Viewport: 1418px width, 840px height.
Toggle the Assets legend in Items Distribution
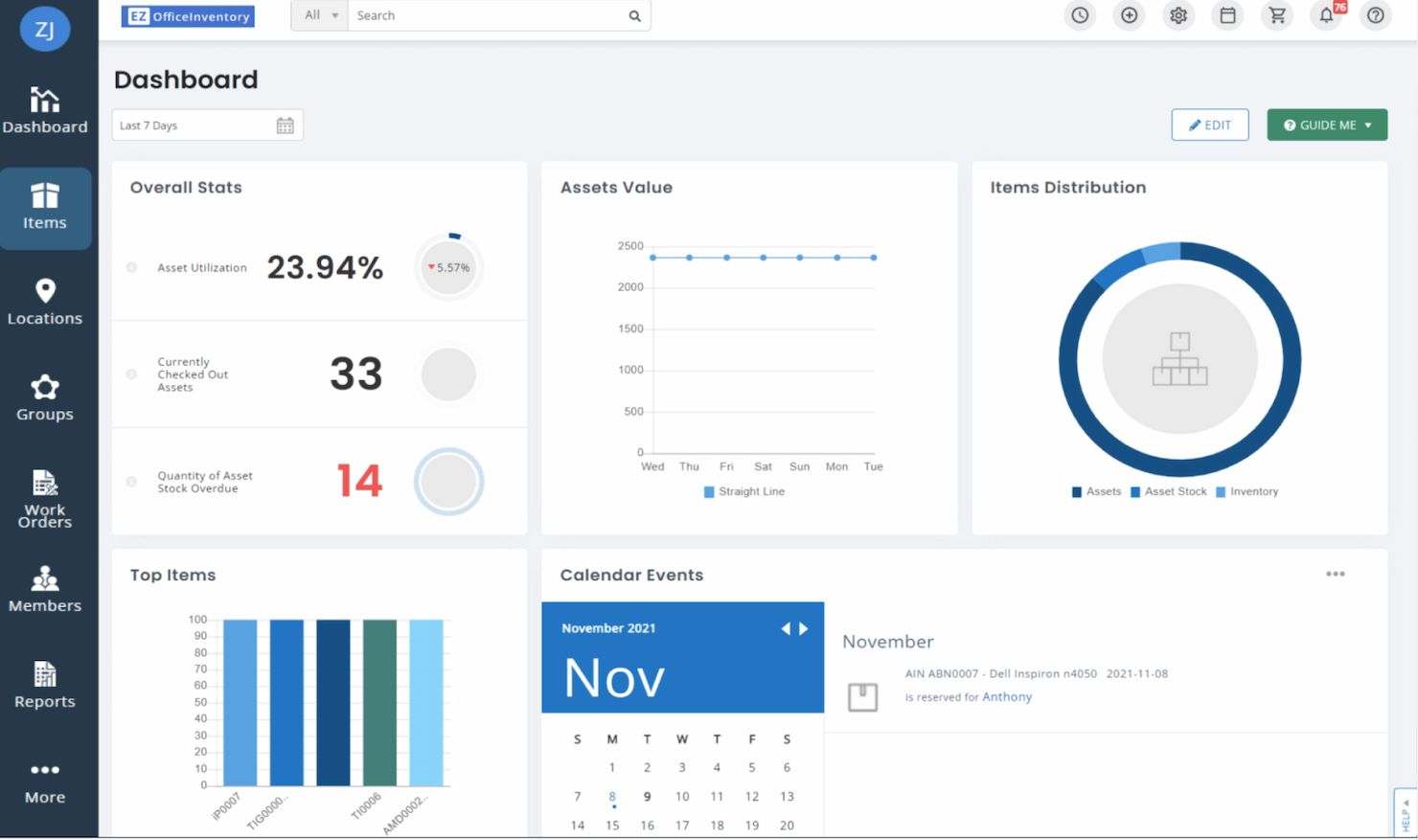click(1095, 491)
